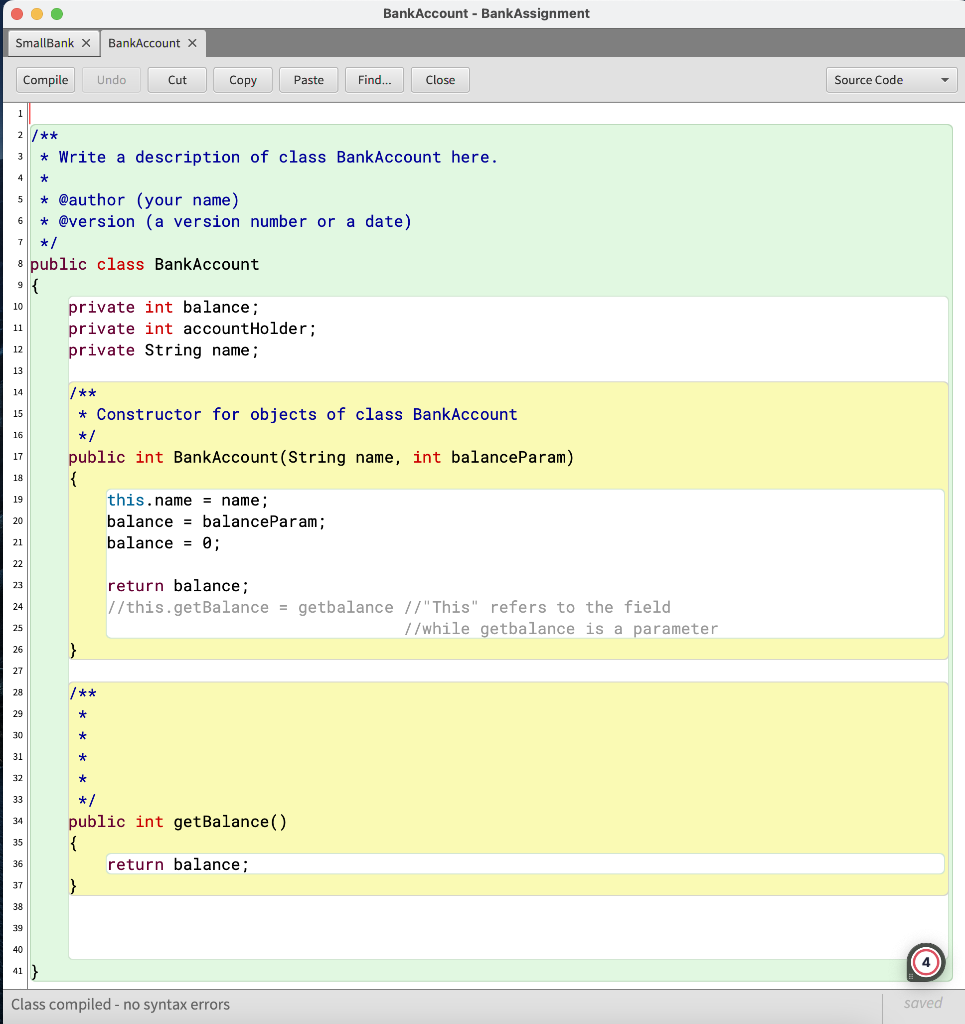Close the SmallBank tab with its X
The height and width of the screenshot is (1024, 965).
pyautogui.click(x=85, y=43)
